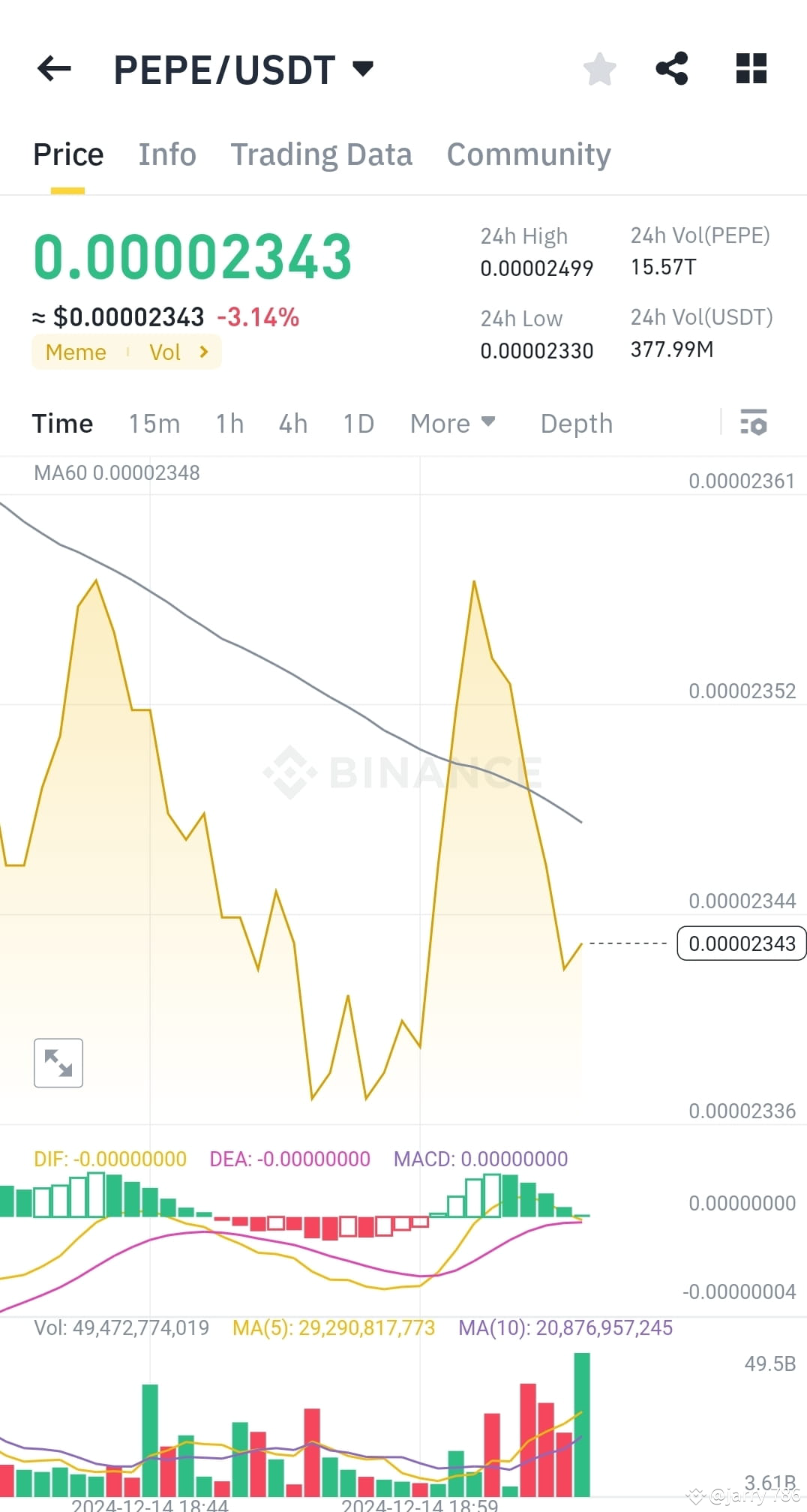Open the More intervals dropdown

click(451, 423)
